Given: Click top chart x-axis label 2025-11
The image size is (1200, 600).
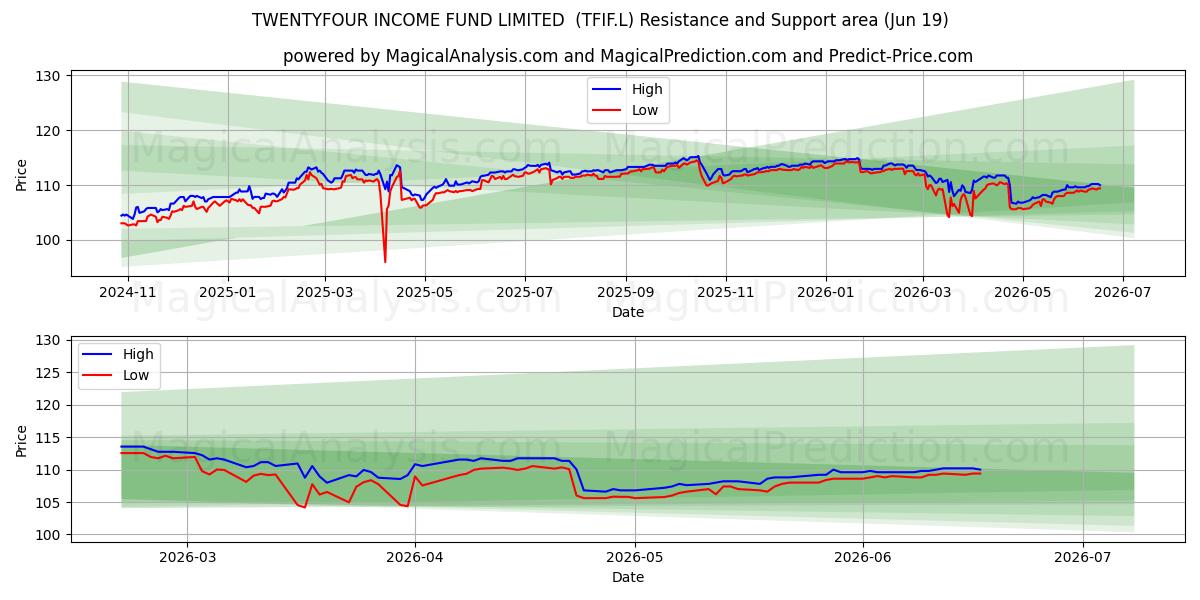Looking at the screenshot, I should pyautogui.click(x=726, y=293).
